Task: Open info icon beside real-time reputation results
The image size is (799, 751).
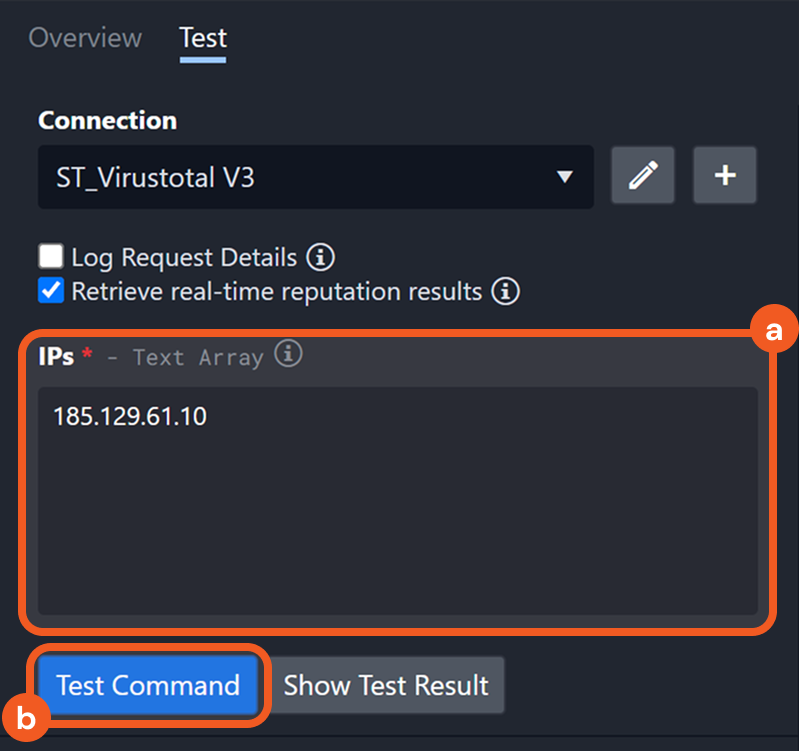Action: tap(506, 291)
